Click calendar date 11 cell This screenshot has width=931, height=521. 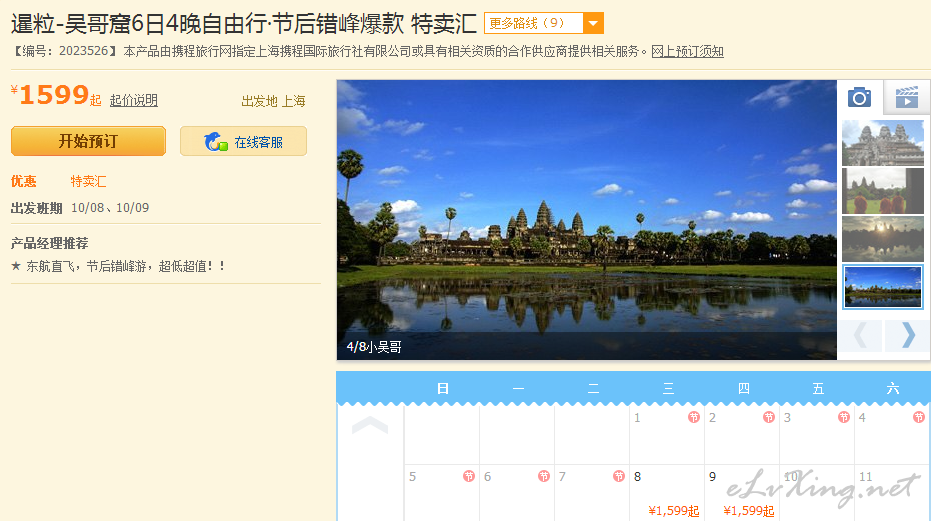pyautogui.click(x=892, y=492)
